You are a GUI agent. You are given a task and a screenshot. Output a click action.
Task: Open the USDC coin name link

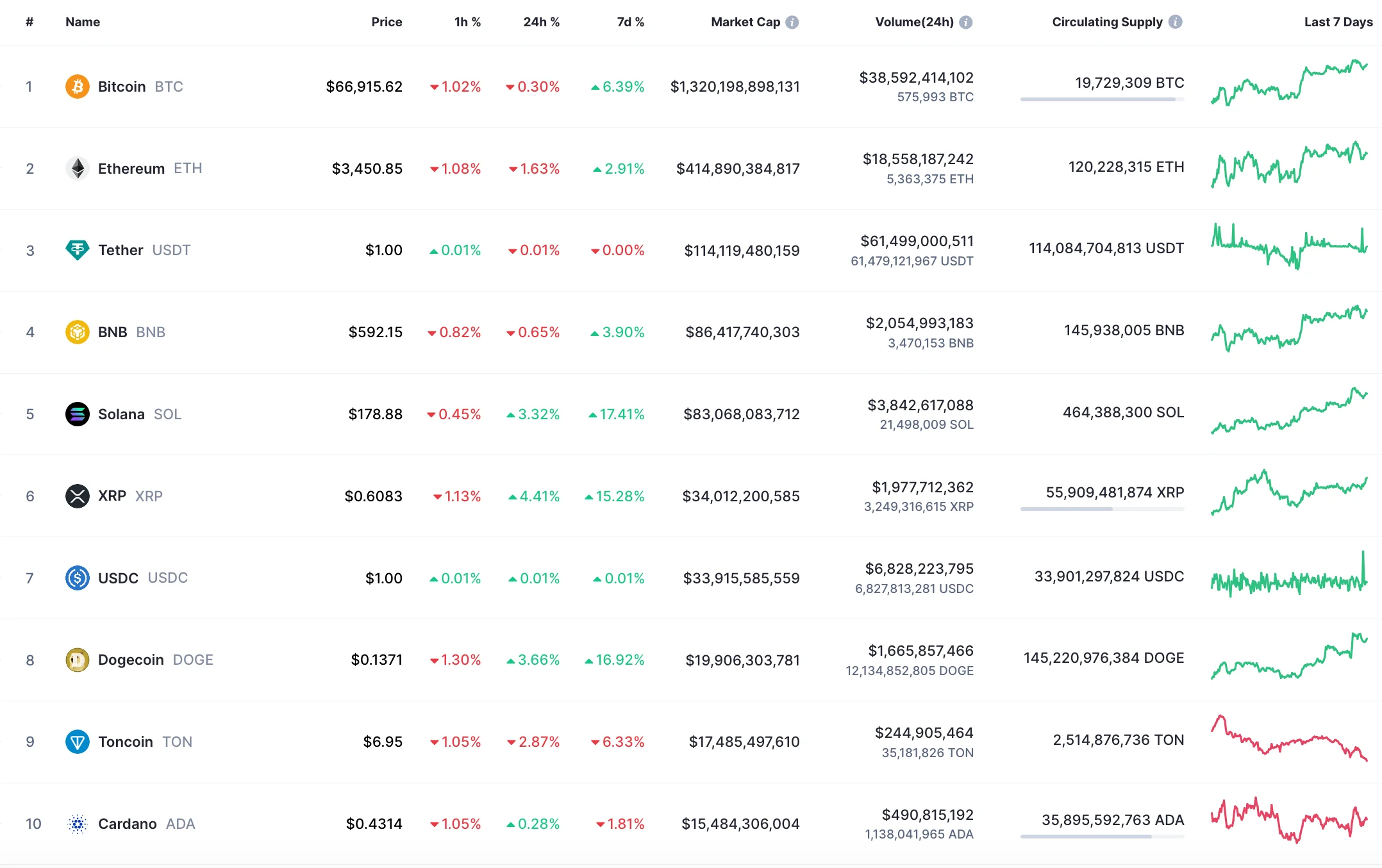pyautogui.click(x=119, y=578)
